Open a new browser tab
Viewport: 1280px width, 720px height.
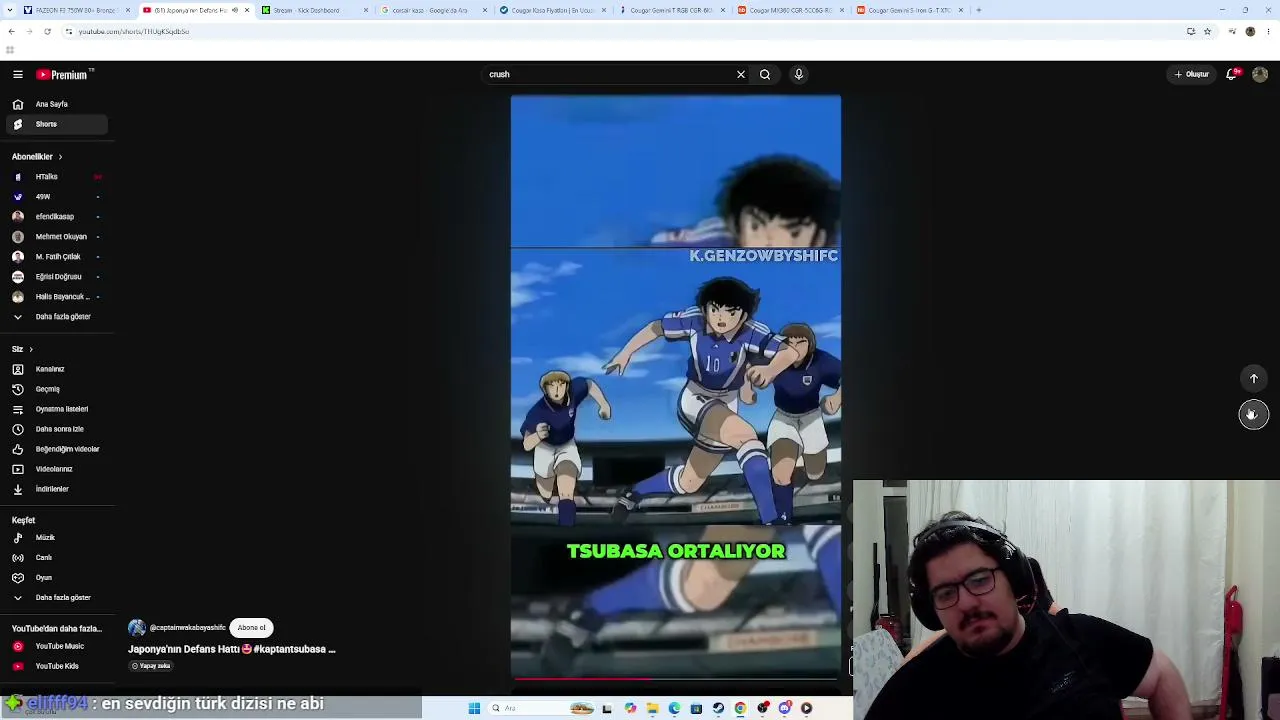pyautogui.click(x=979, y=10)
